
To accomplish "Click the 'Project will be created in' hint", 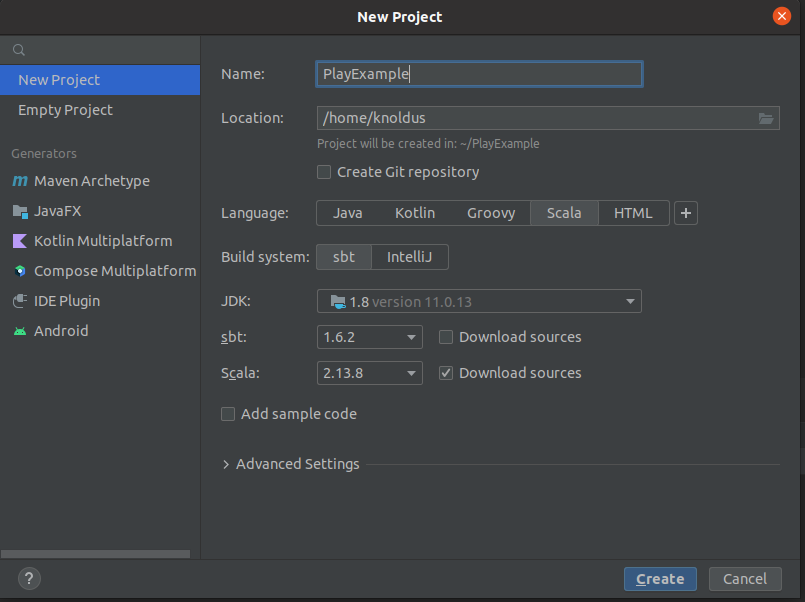I will click(428, 144).
